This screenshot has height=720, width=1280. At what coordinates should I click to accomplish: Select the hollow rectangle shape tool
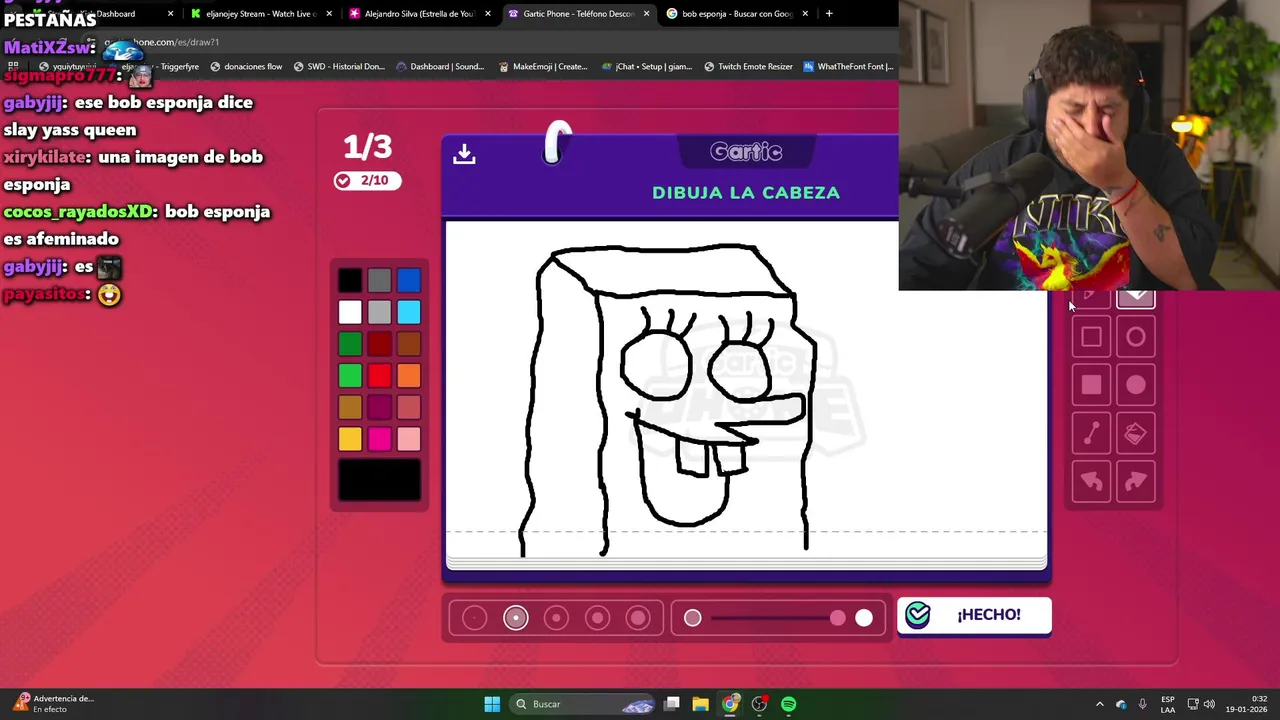pos(1091,337)
